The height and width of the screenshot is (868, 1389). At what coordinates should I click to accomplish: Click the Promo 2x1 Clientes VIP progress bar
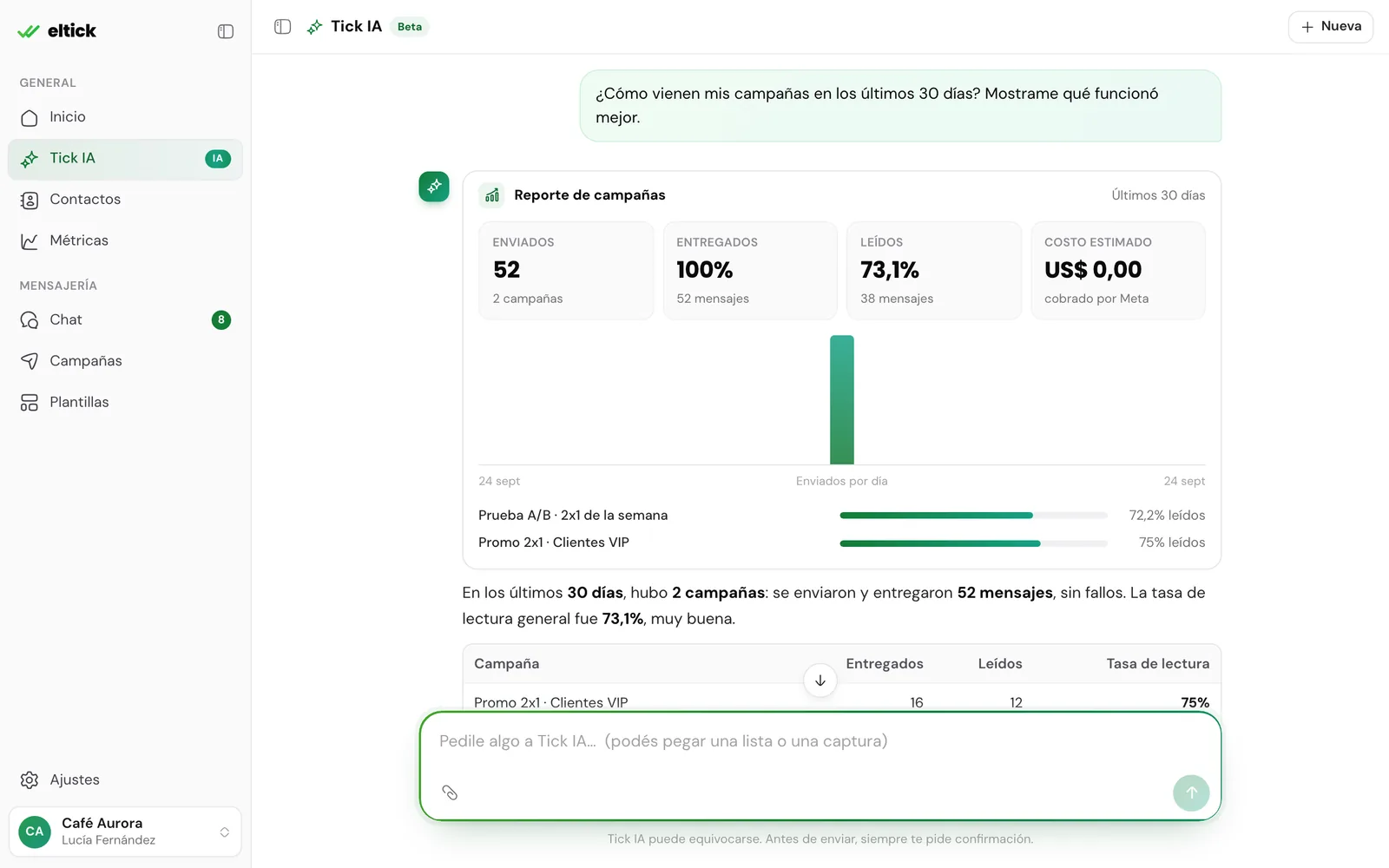tap(973, 543)
